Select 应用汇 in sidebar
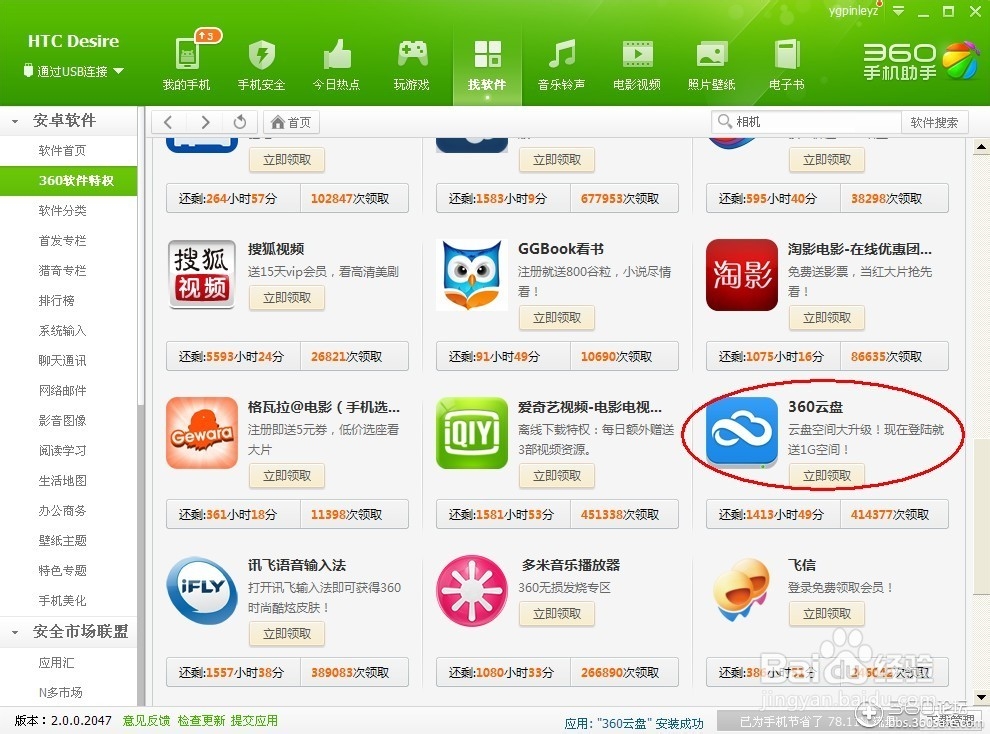The image size is (990, 734). click(x=56, y=663)
